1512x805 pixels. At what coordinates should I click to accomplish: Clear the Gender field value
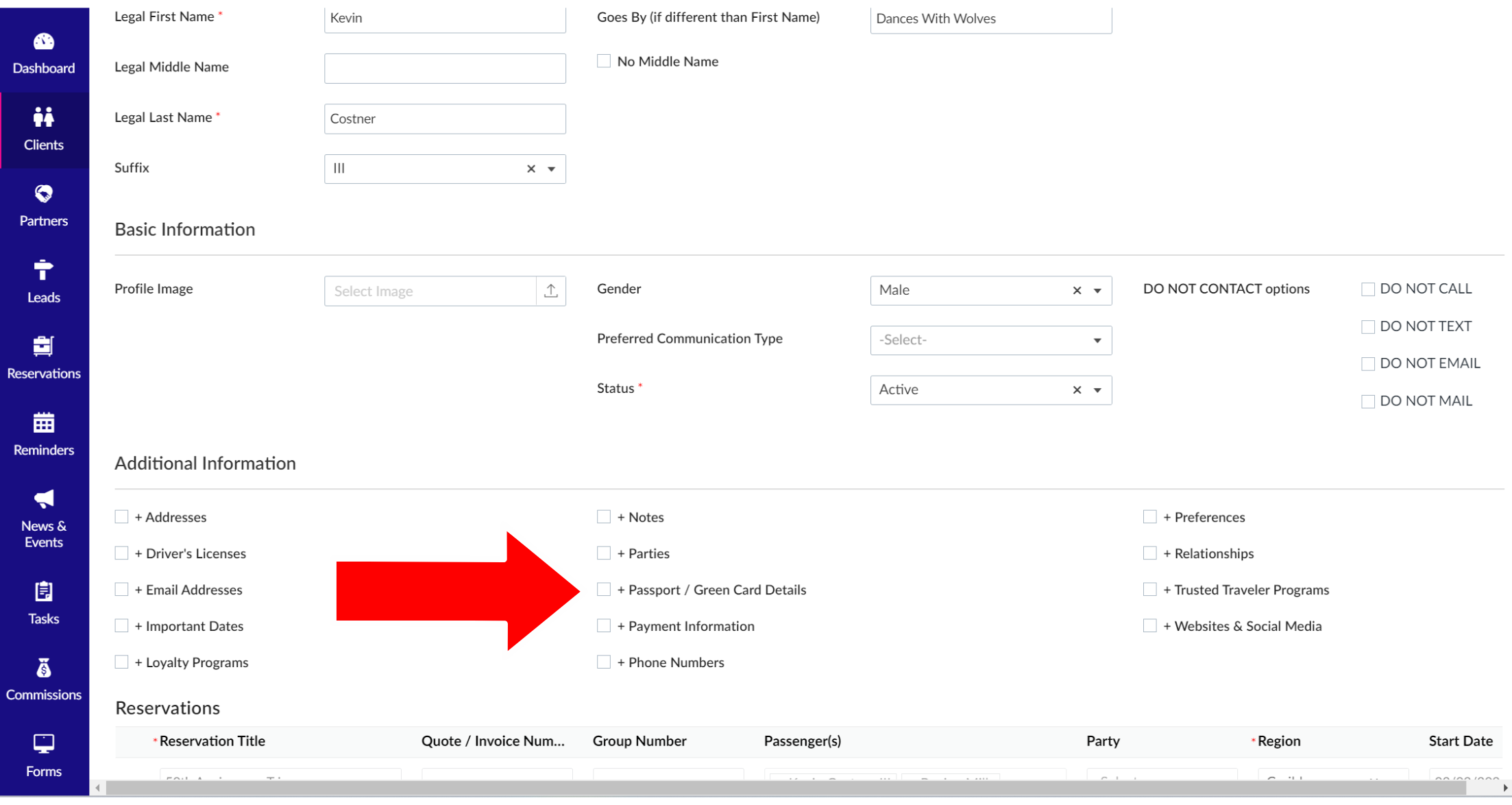pyautogui.click(x=1076, y=291)
